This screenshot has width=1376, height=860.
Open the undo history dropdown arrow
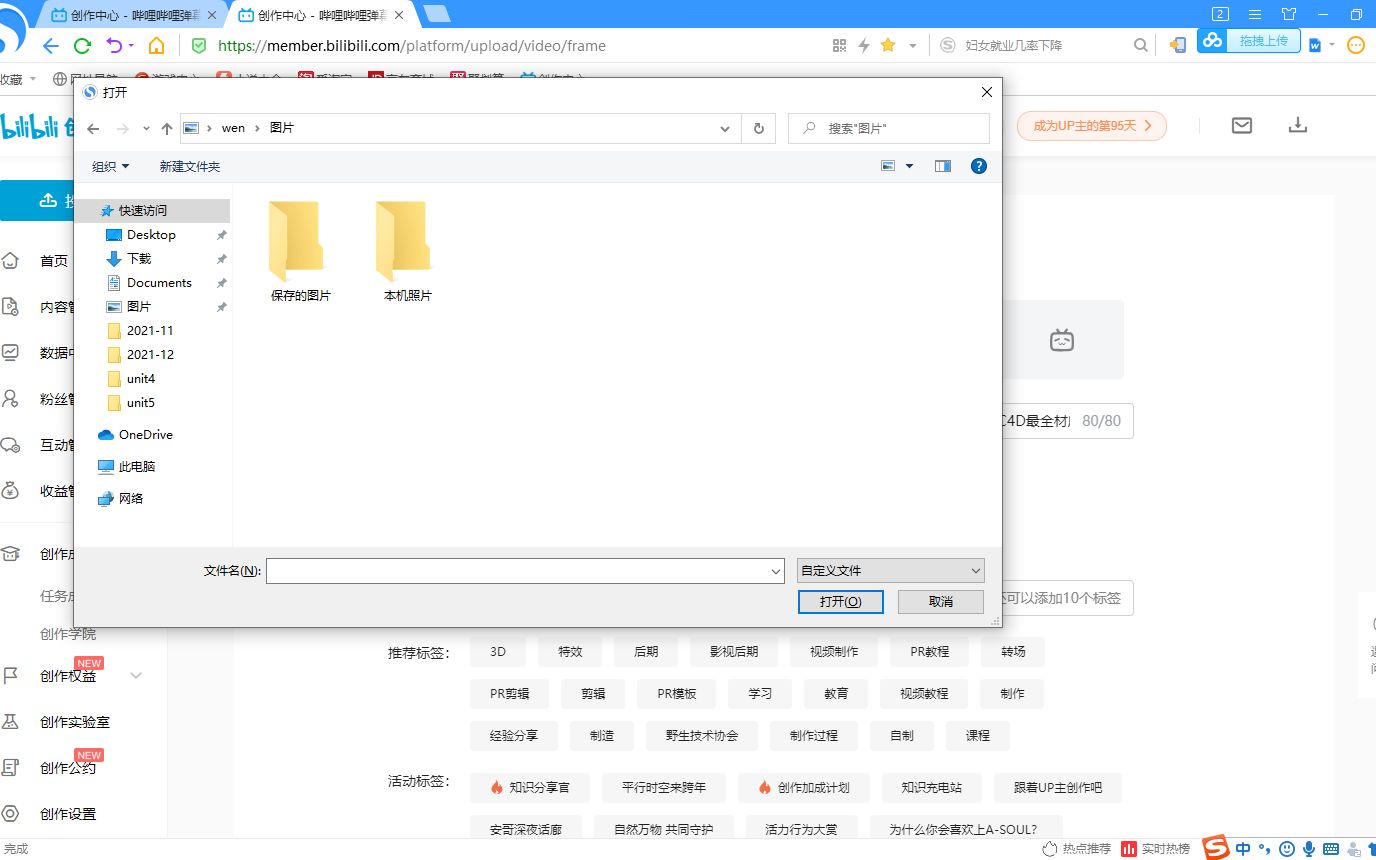tap(131, 46)
